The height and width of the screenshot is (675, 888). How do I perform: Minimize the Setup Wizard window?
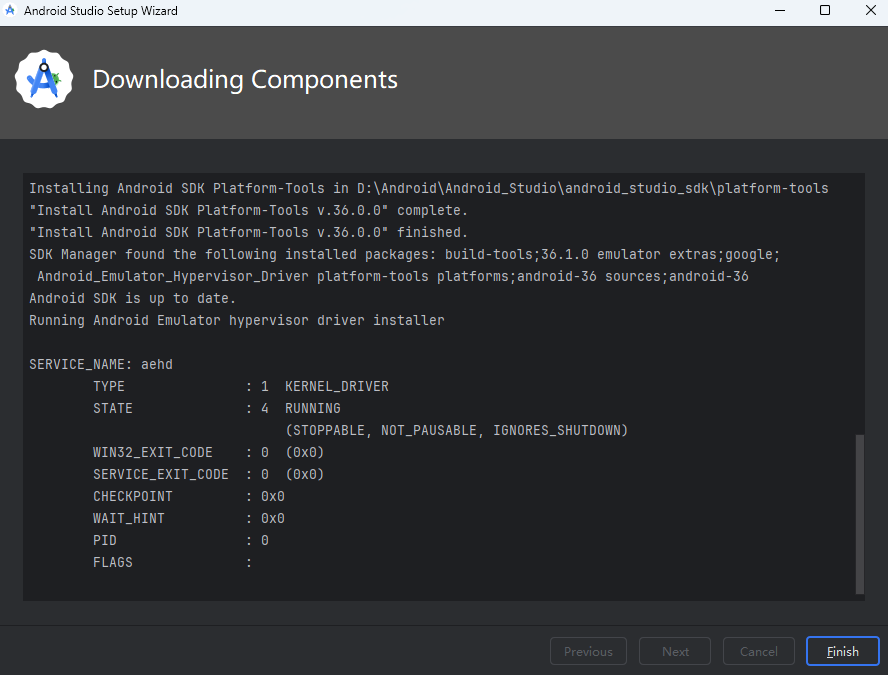point(780,11)
